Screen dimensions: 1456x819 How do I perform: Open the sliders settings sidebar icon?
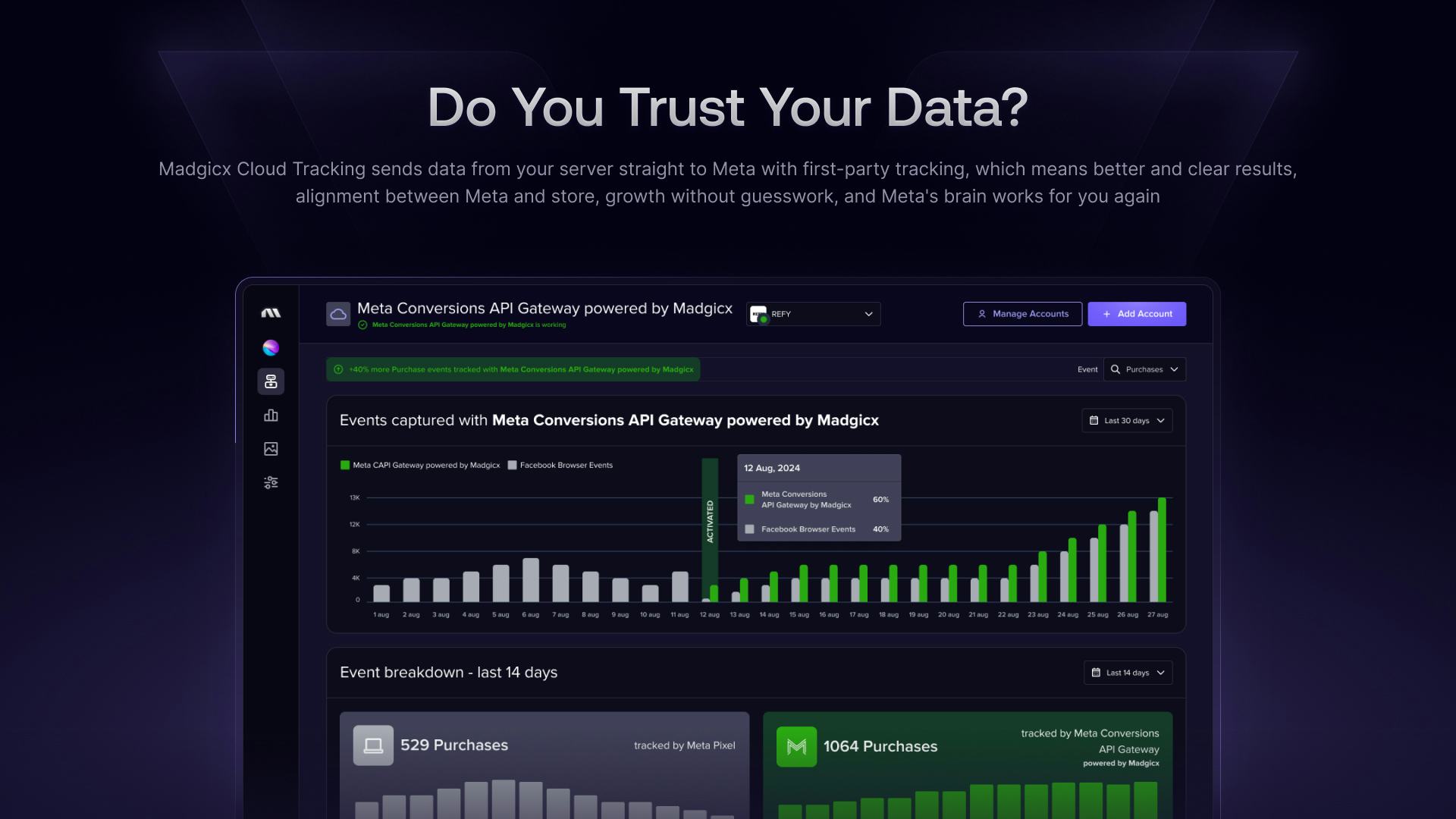pyautogui.click(x=271, y=482)
